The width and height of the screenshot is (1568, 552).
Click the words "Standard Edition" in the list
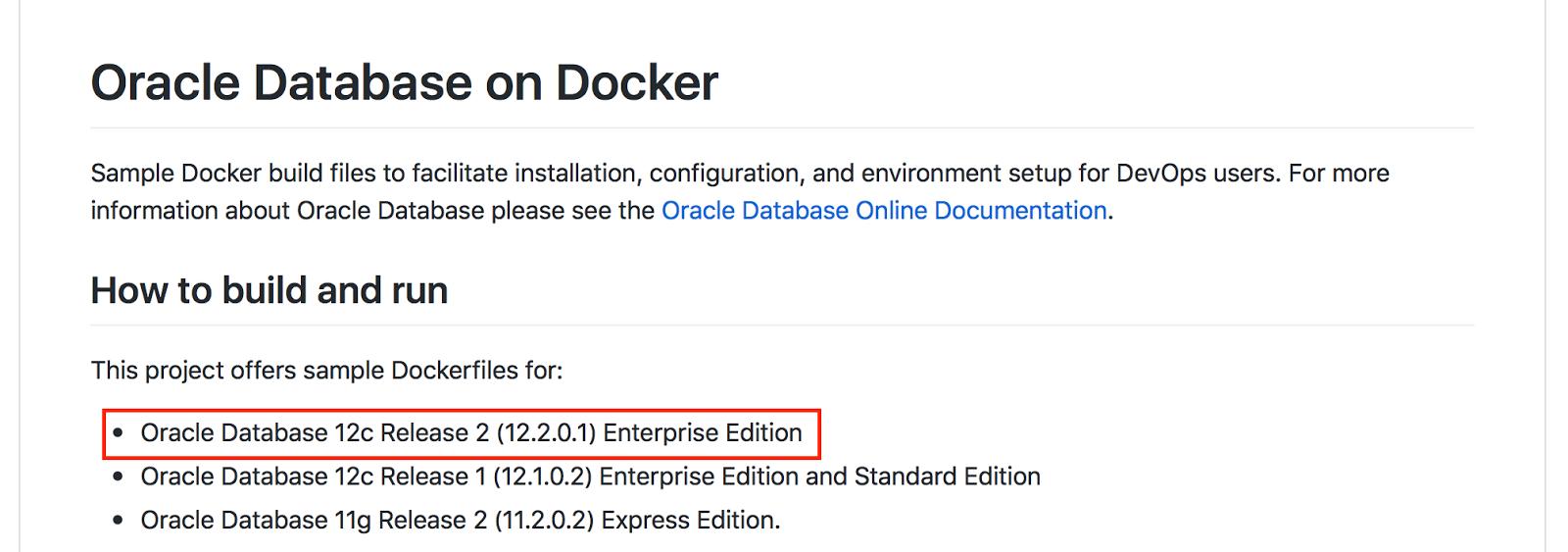point(947,477)
